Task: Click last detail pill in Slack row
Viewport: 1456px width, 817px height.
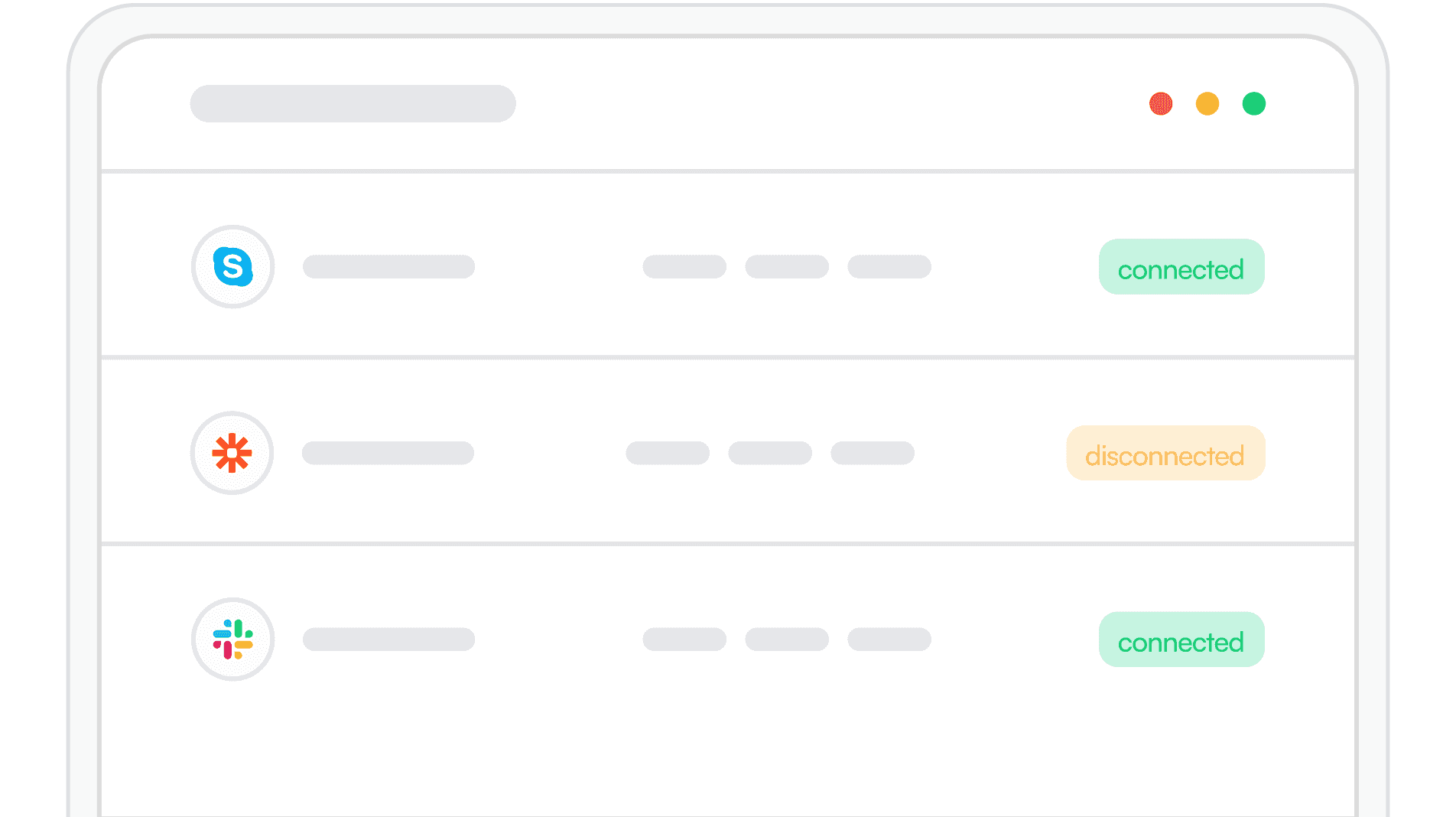Action: (889, 640)
